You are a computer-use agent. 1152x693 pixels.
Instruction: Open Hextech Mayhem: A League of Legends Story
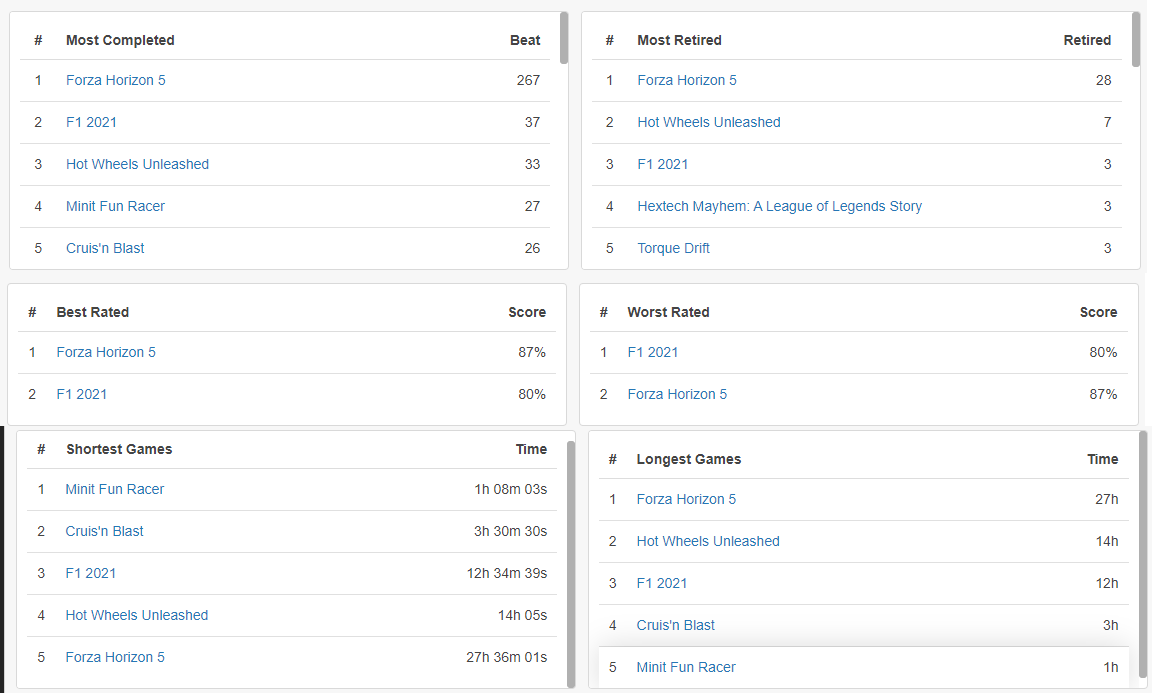tap(780, 206)
